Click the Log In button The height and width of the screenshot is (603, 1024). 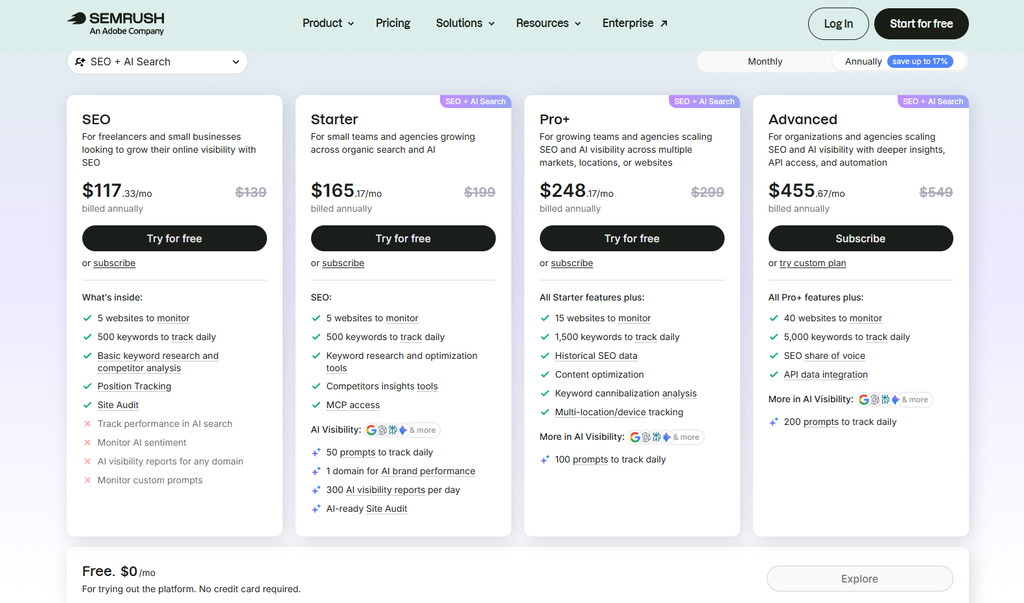(x=838, y=24)
